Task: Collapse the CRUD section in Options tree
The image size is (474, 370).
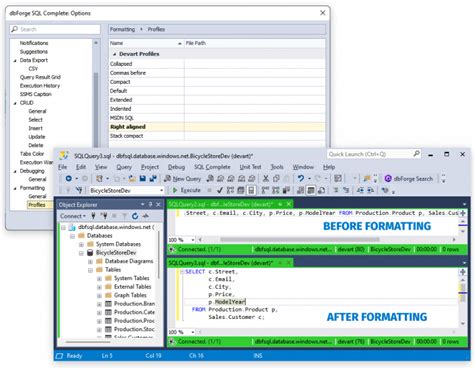Action: [x=15, y=103]
